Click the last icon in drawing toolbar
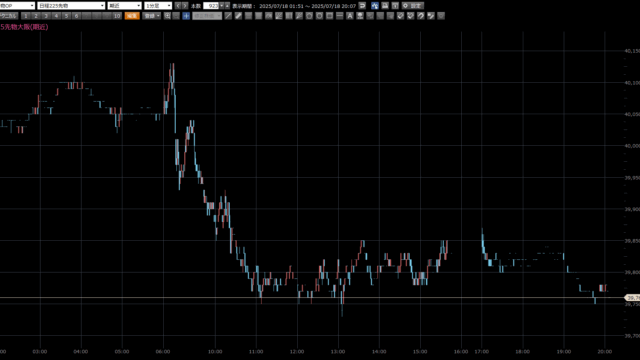640x360 pixels. (x=441, y=16)
